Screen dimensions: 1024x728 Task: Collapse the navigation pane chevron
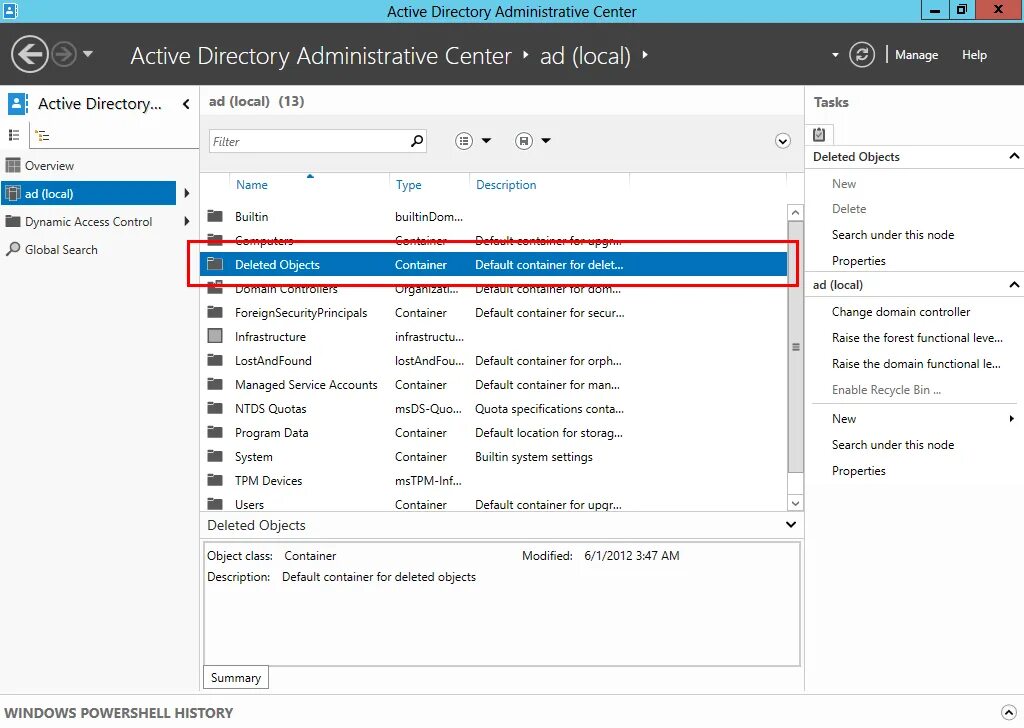[186, 104]
